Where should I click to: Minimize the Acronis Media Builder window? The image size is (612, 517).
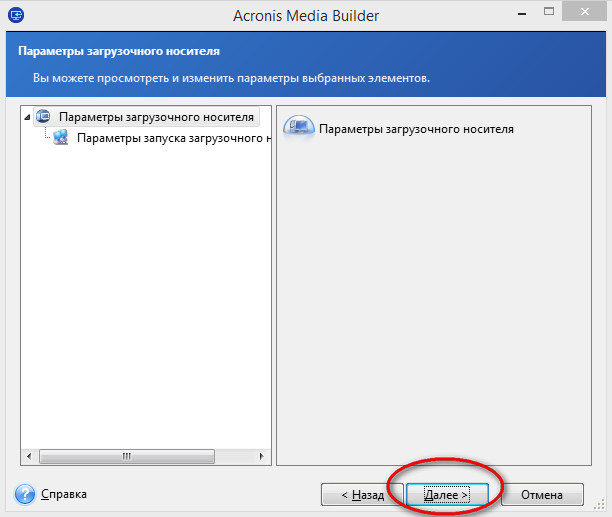[x=522, y=13]
